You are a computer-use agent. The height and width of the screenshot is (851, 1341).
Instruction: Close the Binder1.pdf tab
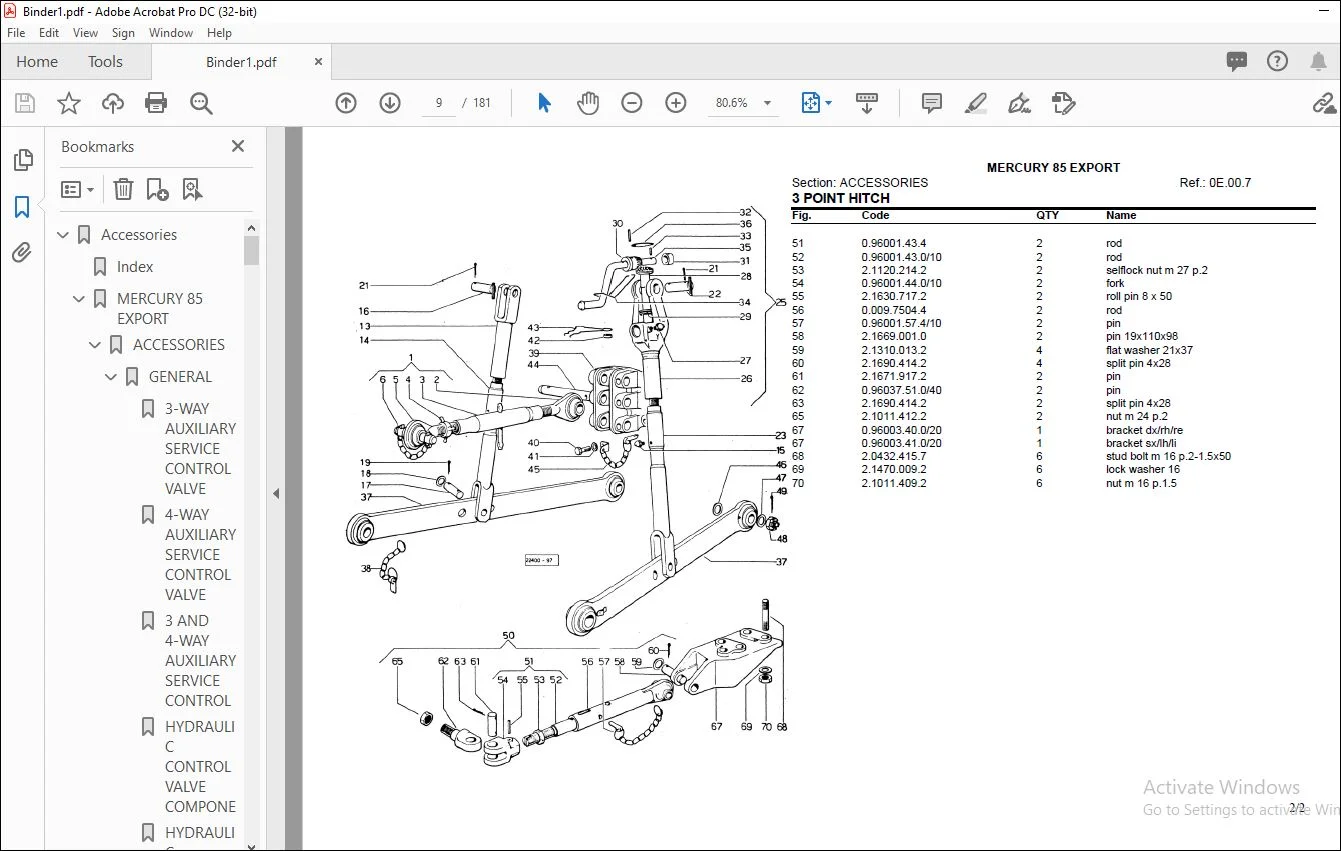tap(319, 62)
